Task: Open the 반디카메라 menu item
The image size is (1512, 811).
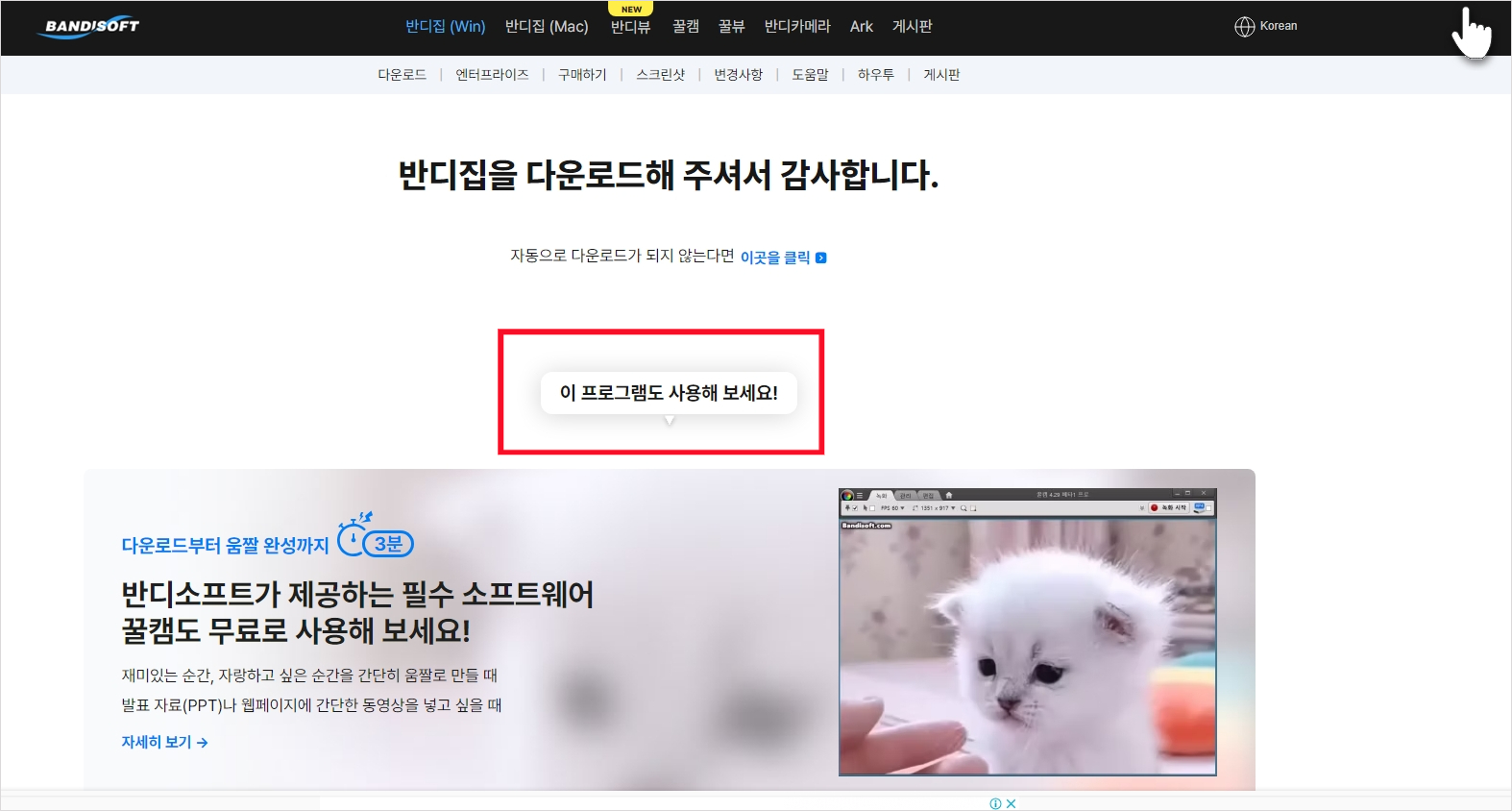Action: pos(797,27)
